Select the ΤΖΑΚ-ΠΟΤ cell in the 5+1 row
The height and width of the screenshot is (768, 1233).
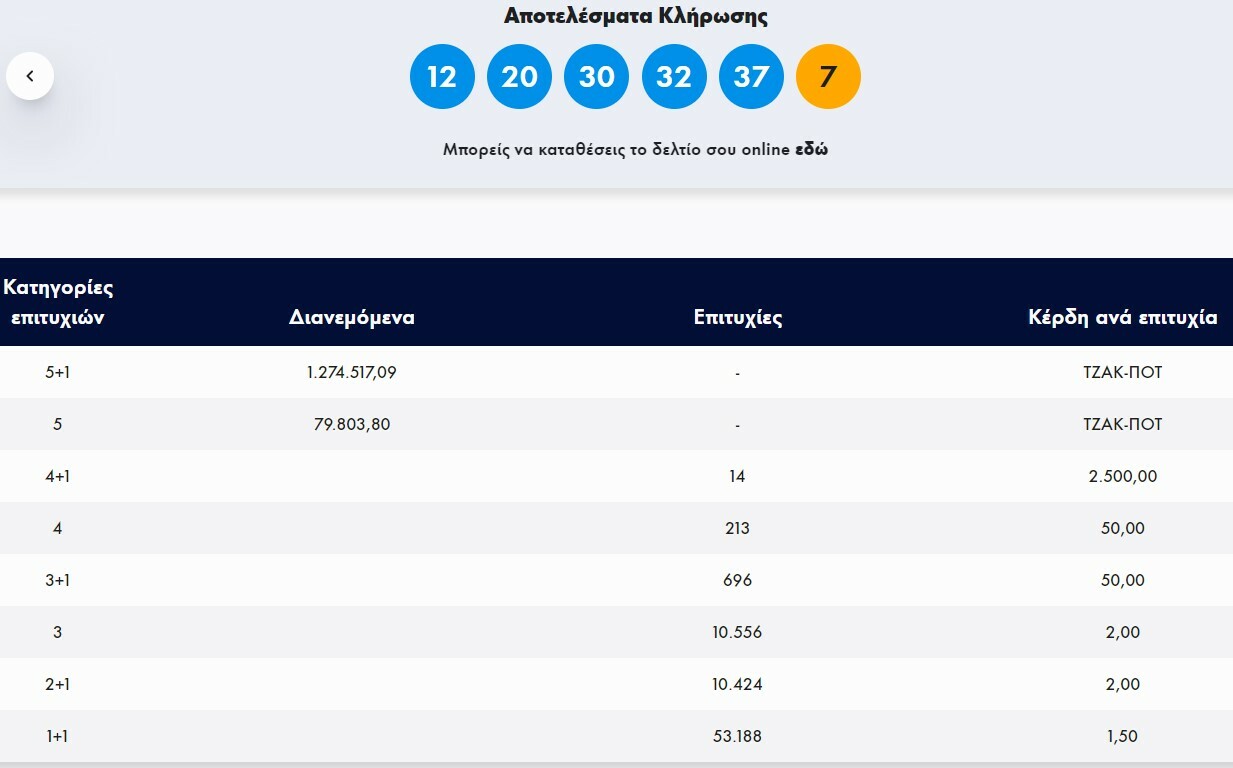tap(1122, 372)
